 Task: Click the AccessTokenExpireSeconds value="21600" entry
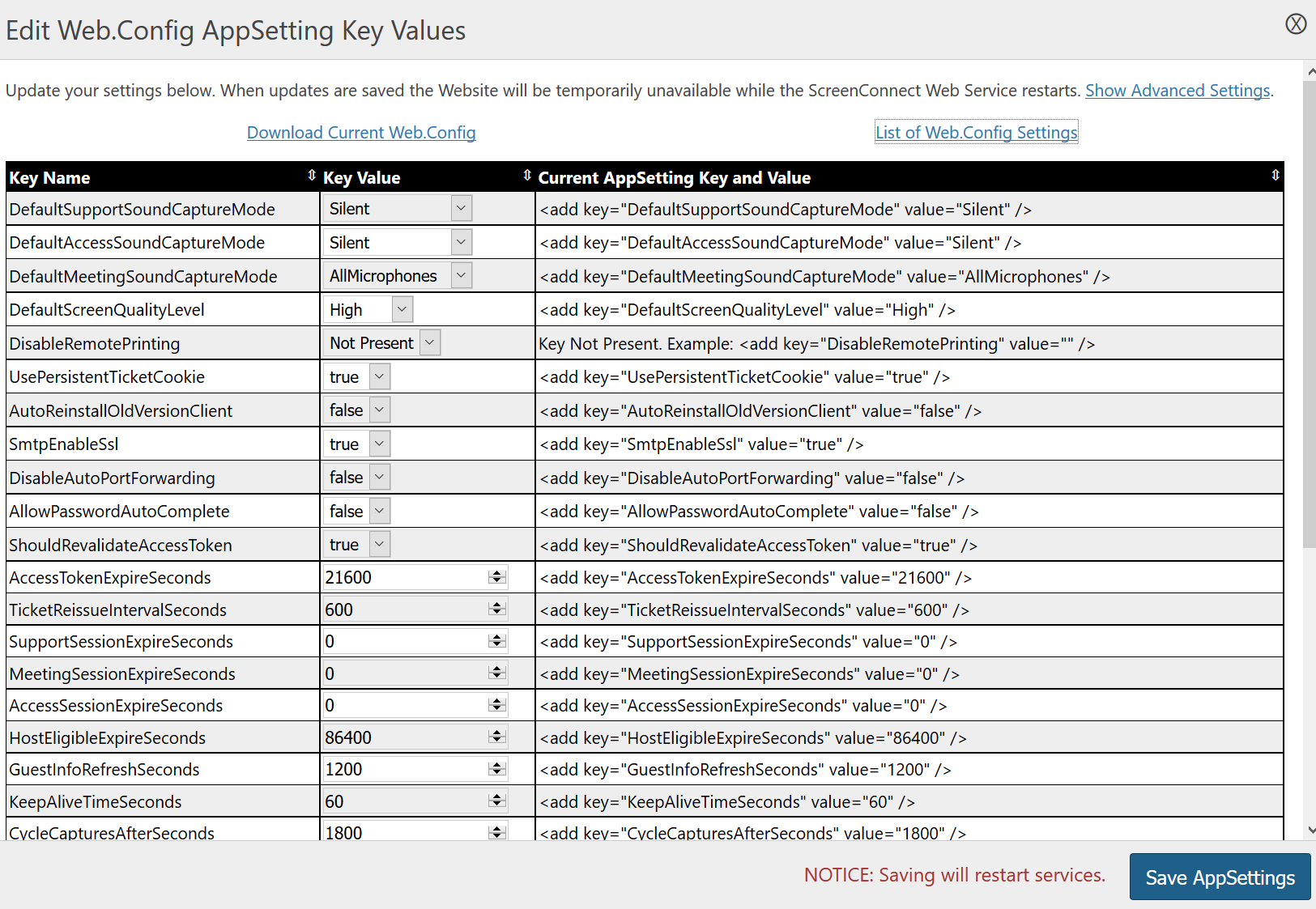pos(756,578)
